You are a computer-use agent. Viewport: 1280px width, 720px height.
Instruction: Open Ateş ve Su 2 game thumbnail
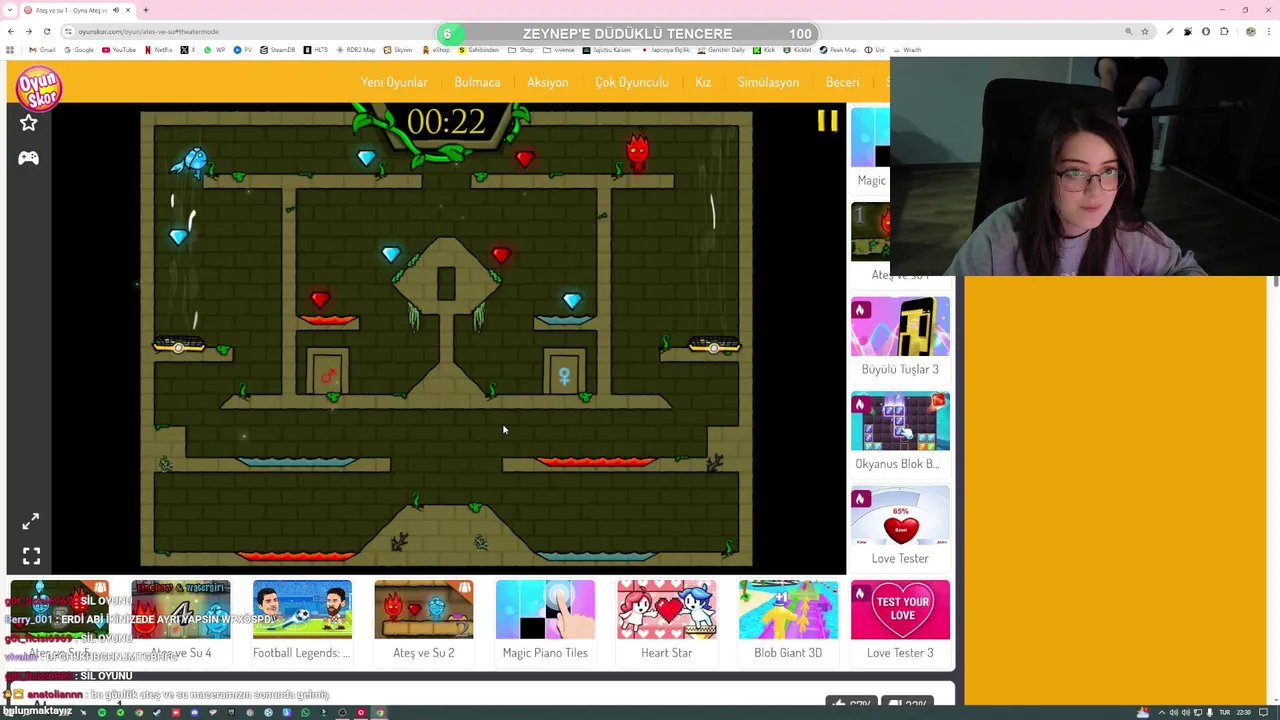[x=424, y=609]
